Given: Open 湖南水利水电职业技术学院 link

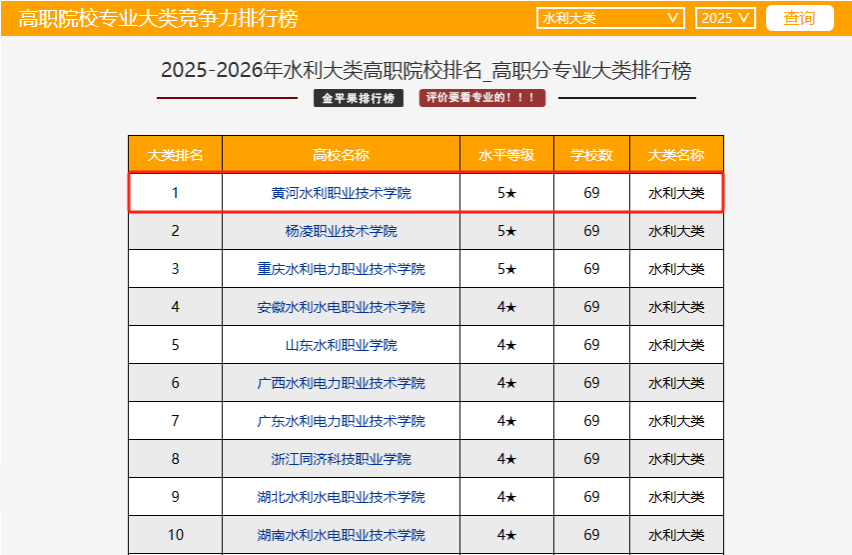Looking at the screenshot, I should click(341, 535).
